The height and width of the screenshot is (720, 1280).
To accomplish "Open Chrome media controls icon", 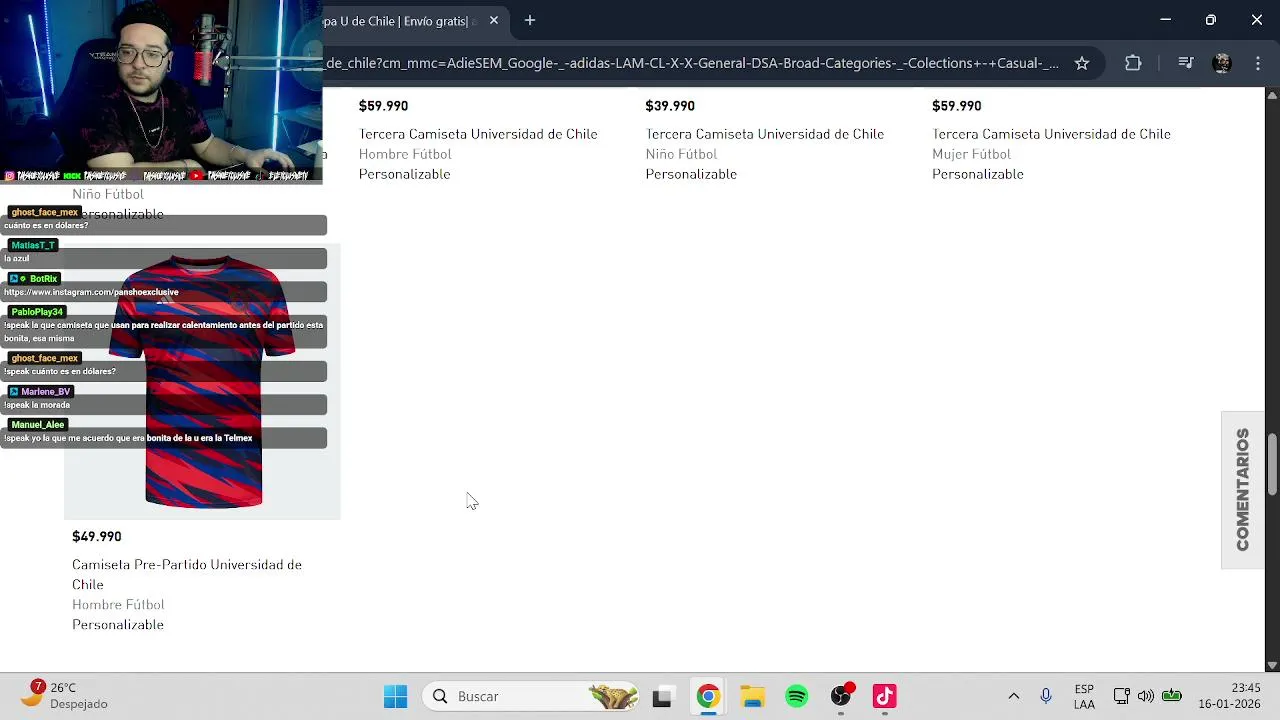I will [1186, 63].
